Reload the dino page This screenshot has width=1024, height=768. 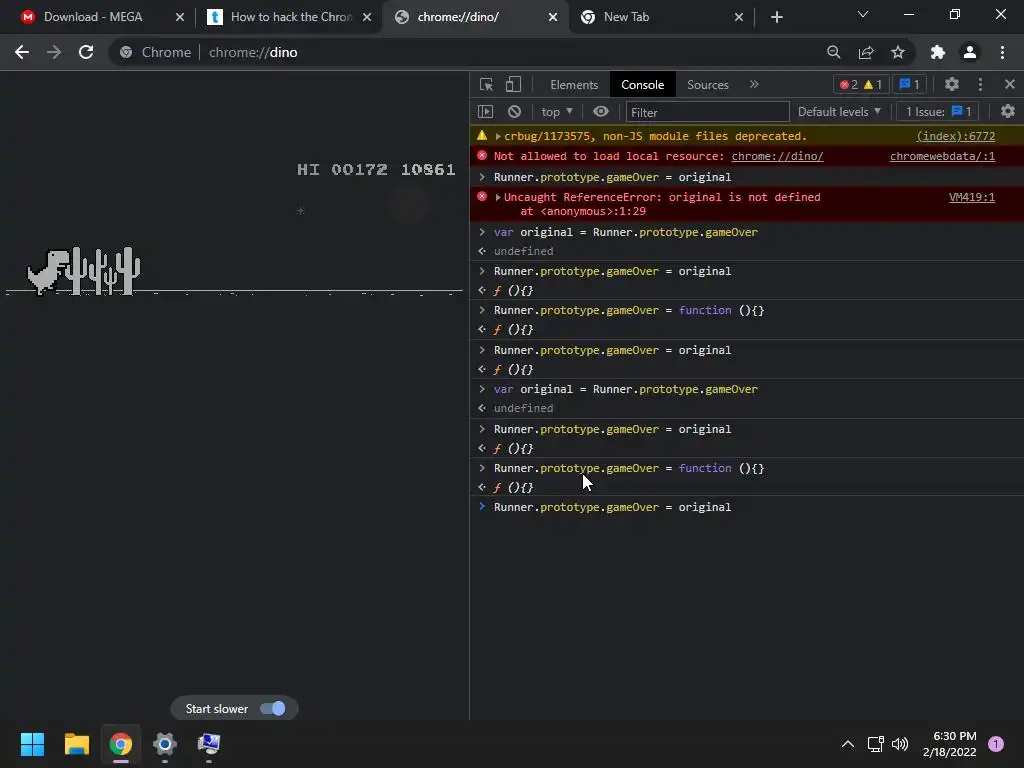86,52
